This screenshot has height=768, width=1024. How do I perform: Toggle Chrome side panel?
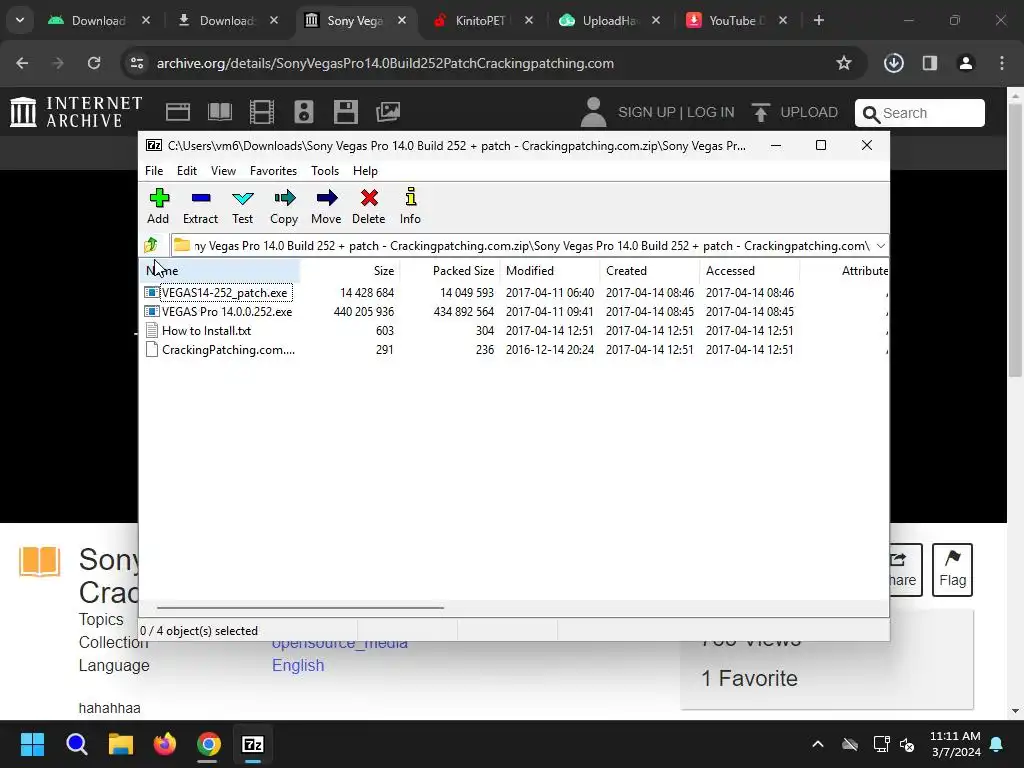930,63
